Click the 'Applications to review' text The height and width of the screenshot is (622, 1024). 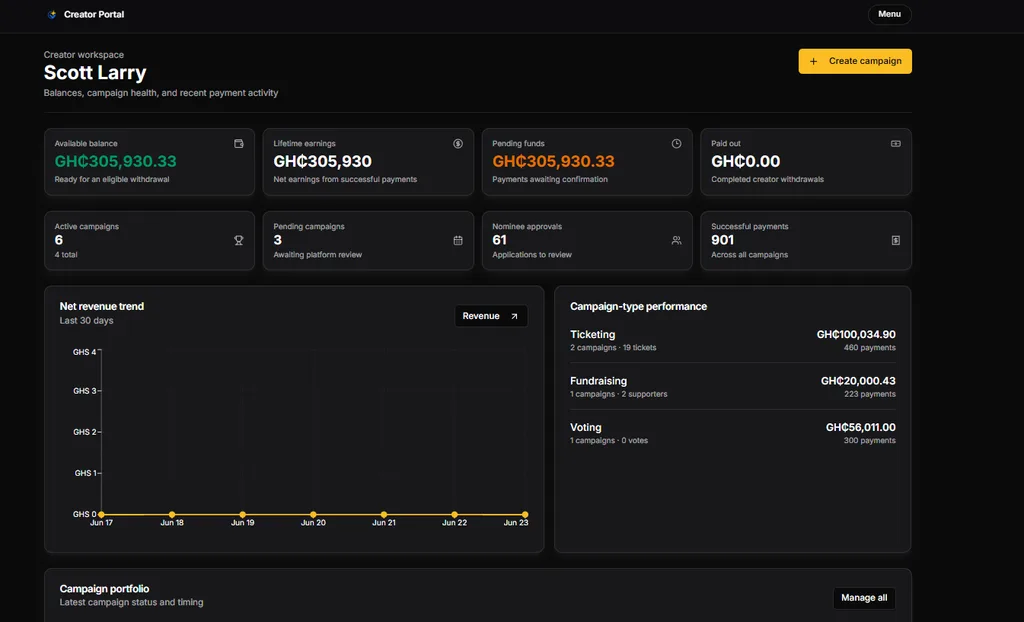click(x=532, y=255)
